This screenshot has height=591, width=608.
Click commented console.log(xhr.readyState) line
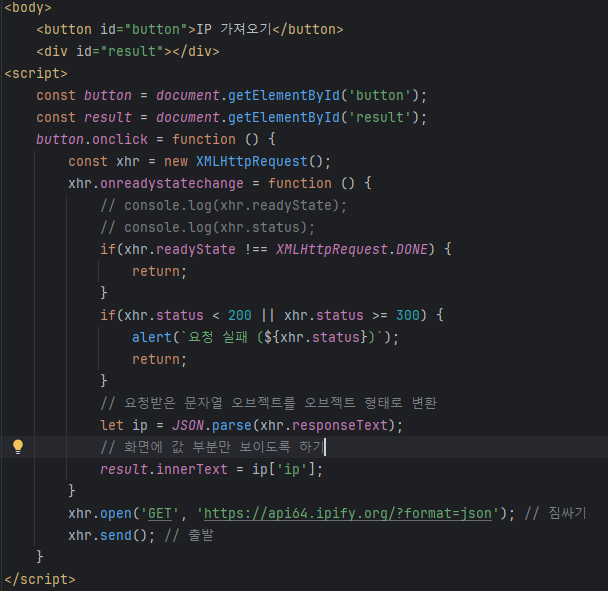[224, 205]
